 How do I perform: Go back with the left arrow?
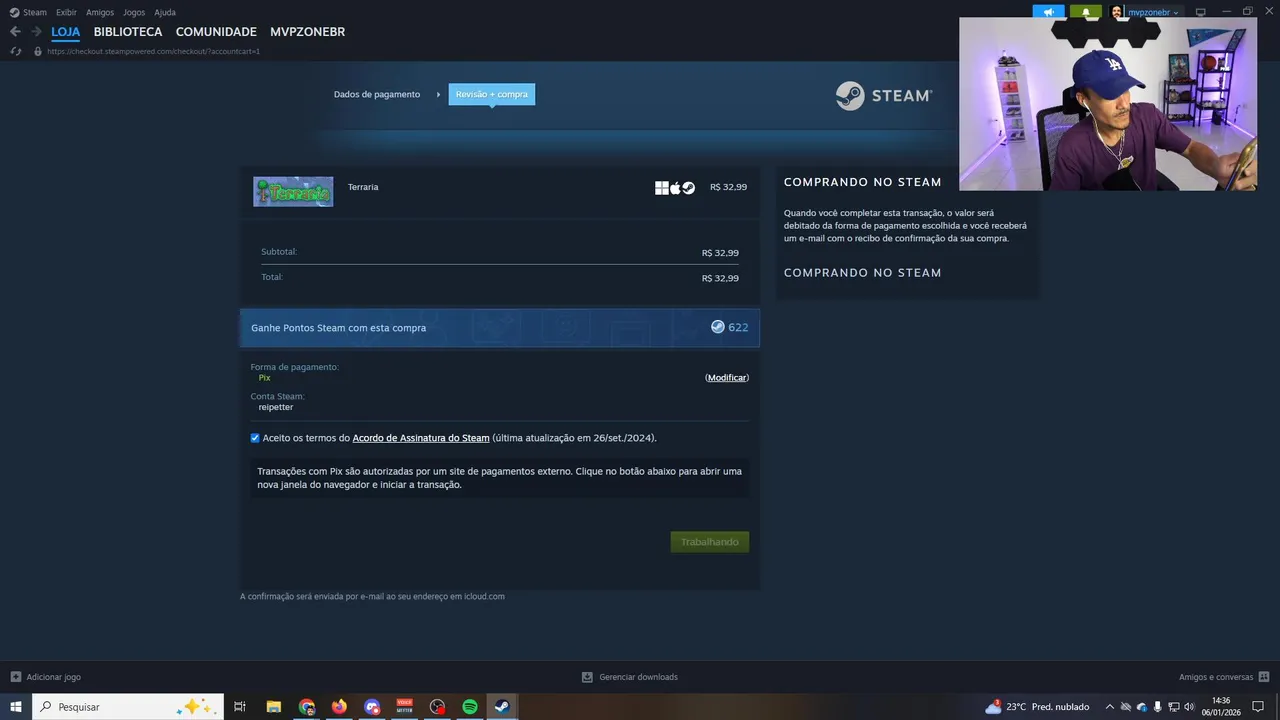coord(15,32)
